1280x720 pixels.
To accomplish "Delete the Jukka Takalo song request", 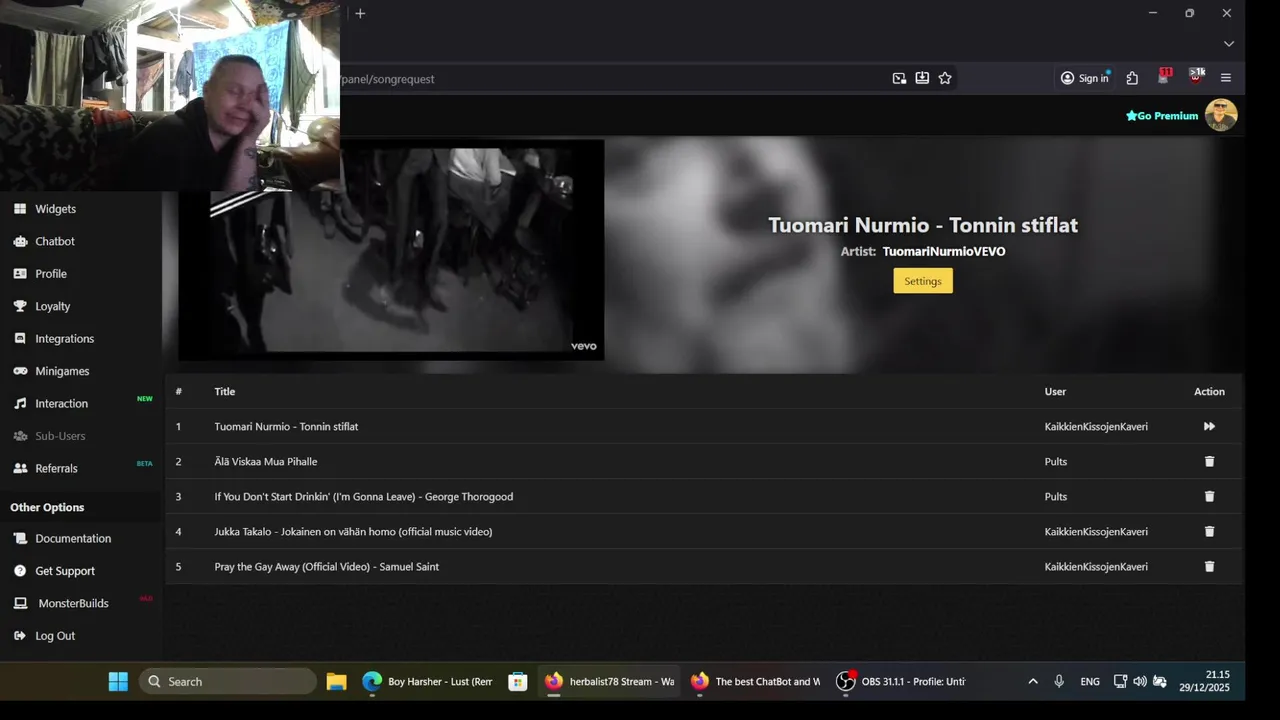I will [x=1209, y=531].
